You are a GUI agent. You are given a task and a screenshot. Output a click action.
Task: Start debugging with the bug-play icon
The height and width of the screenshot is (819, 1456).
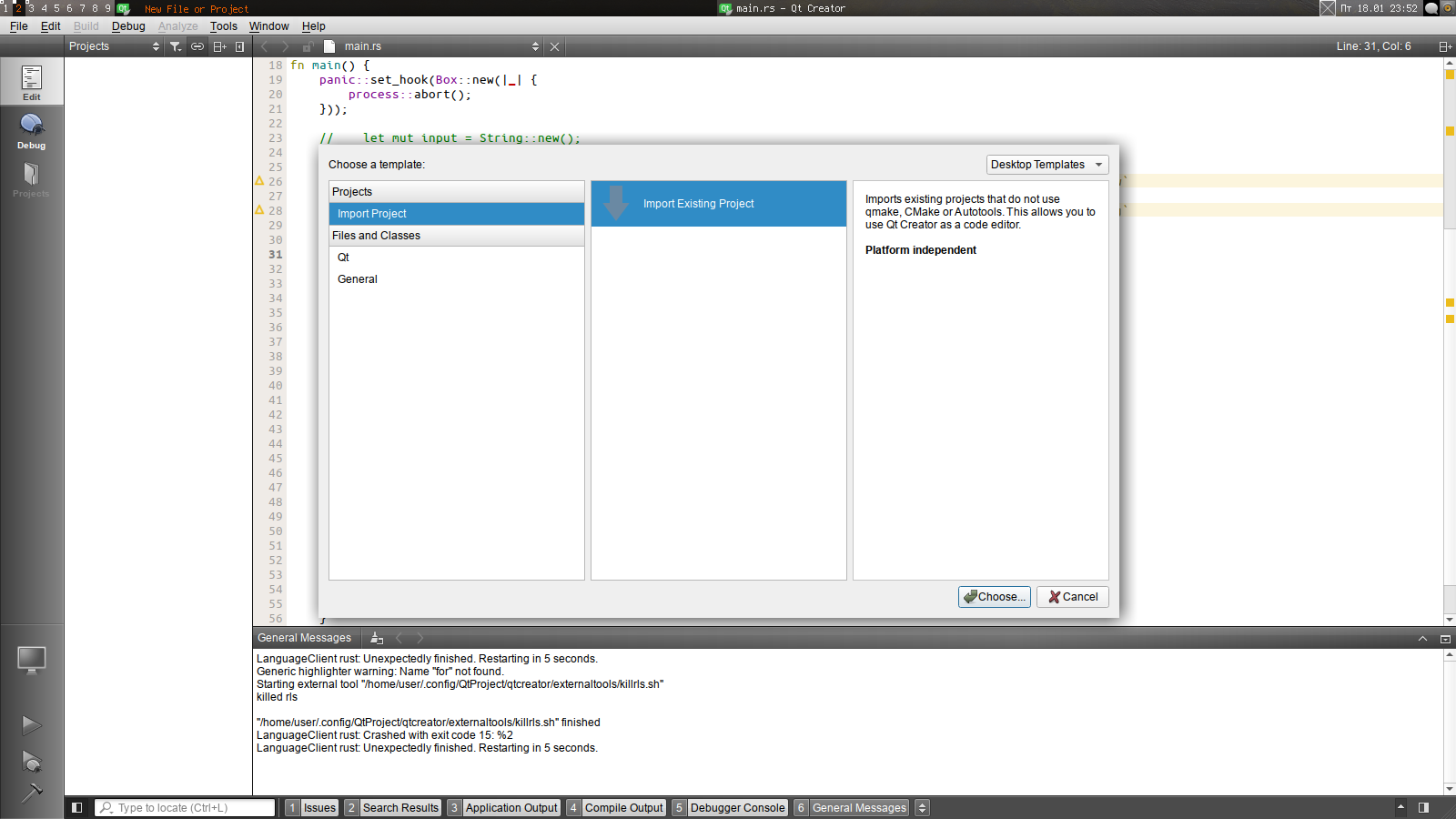32,761
